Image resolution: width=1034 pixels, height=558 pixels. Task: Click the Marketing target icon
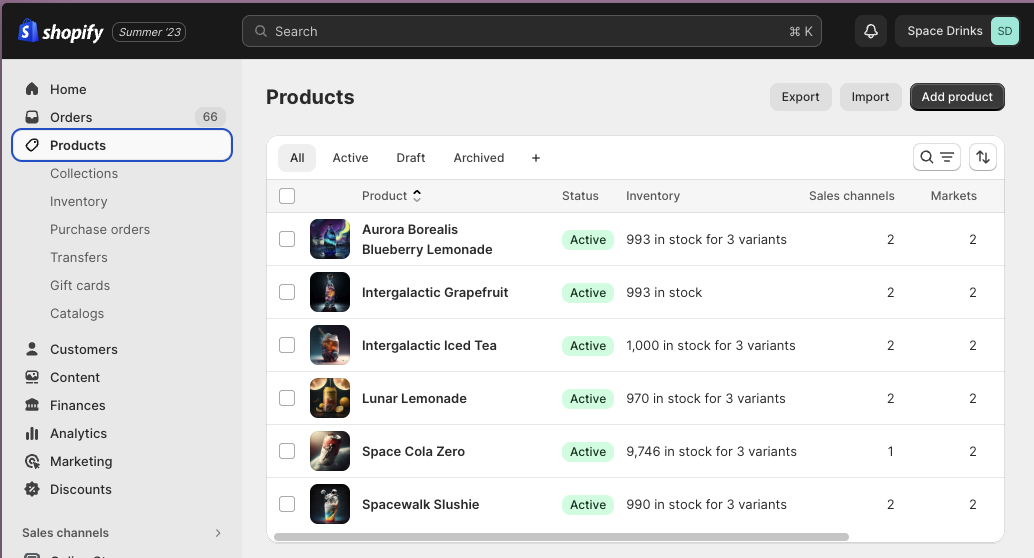point(32,461)
